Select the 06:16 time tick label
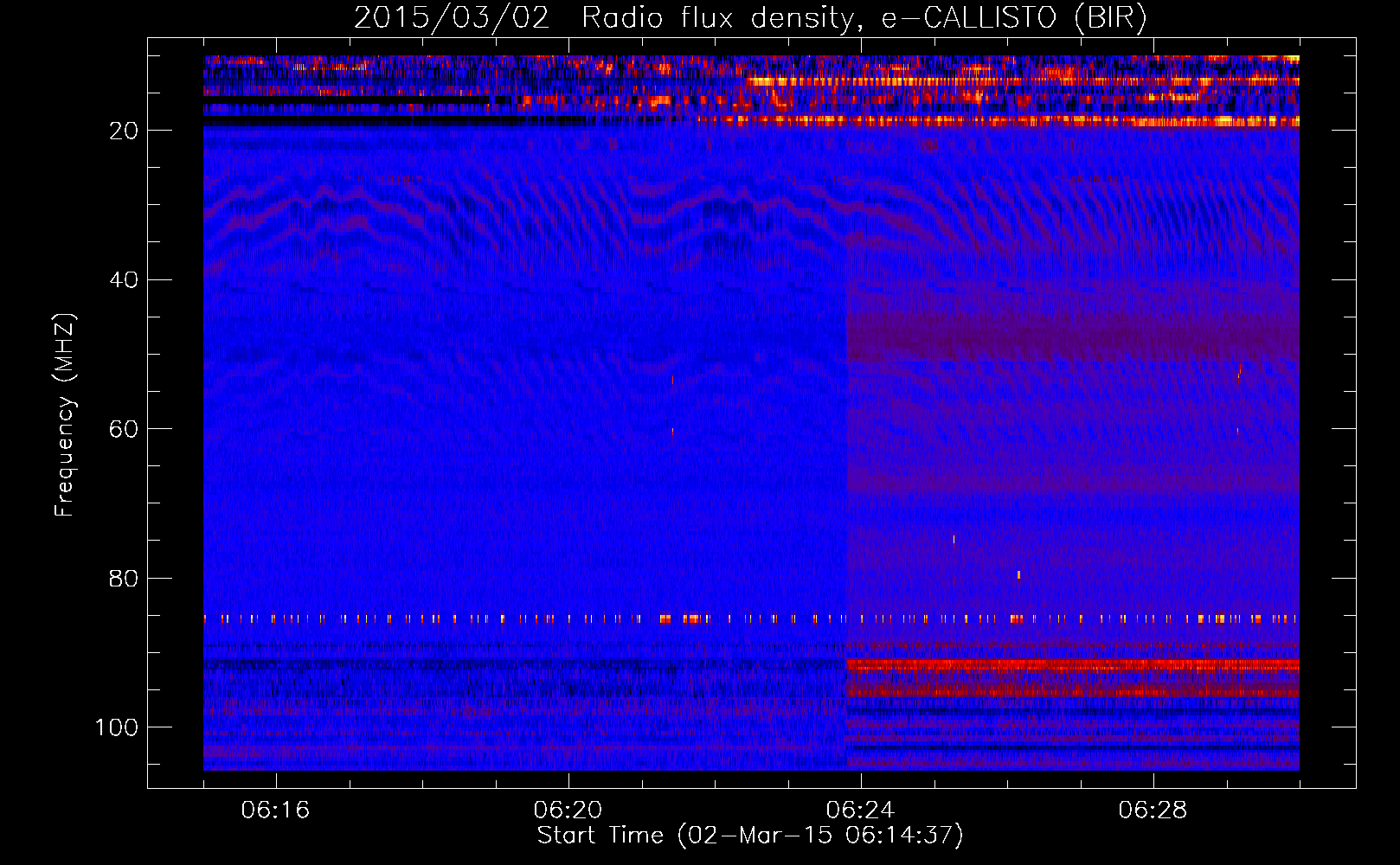 [x=275, y=811]
